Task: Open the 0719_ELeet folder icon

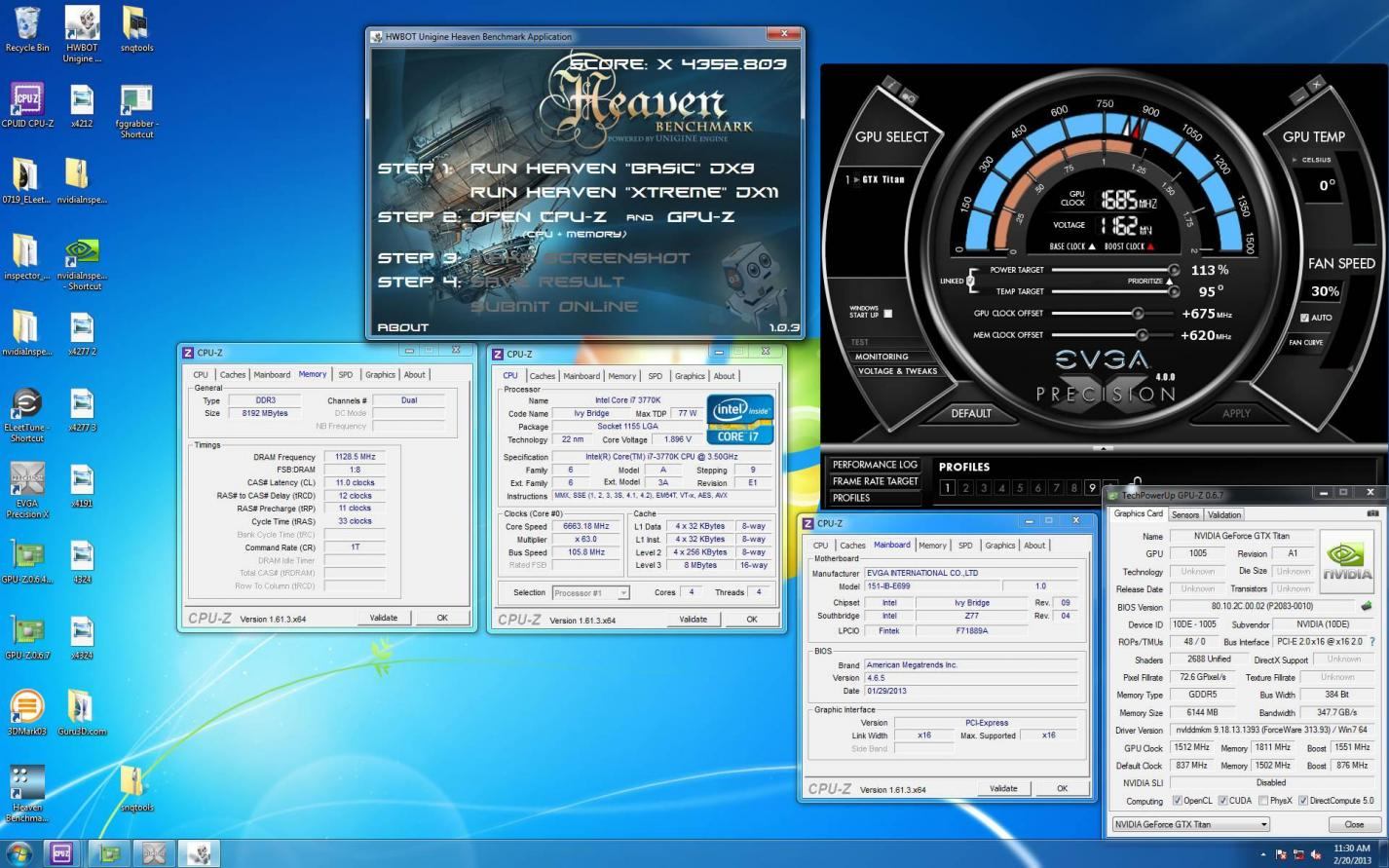Action: pyautogui.click(x=27, y=181)
